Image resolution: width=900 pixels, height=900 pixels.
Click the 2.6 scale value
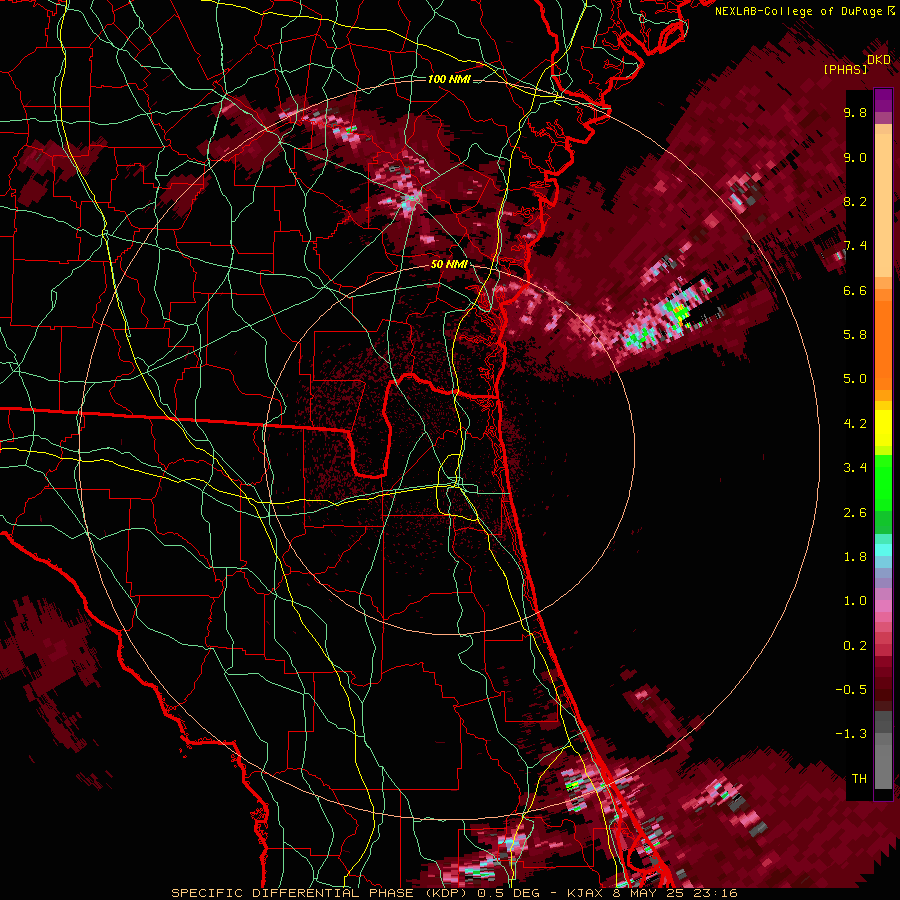pos(855,512)
